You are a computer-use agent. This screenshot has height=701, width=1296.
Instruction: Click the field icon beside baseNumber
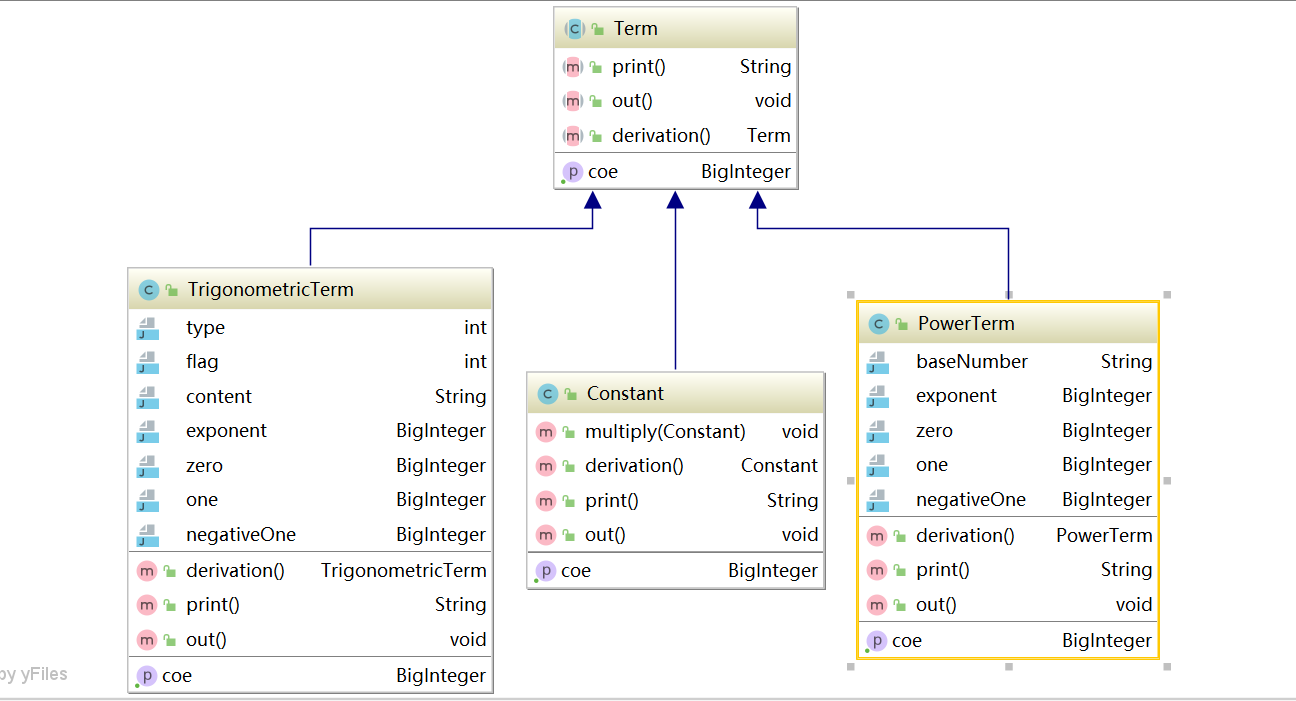click(877, 362)
